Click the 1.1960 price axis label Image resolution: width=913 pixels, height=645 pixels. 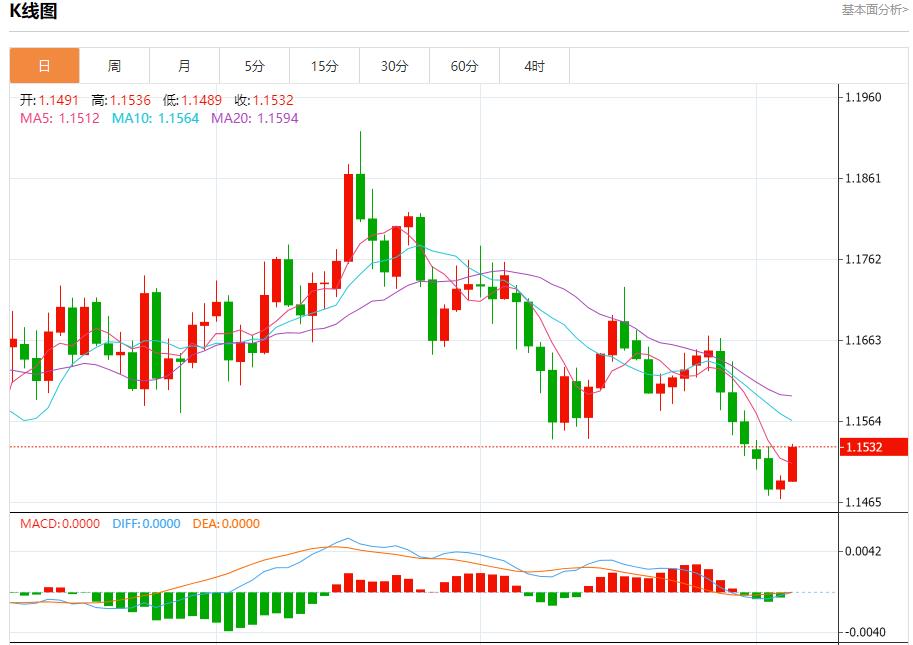(x=862, y=96)
